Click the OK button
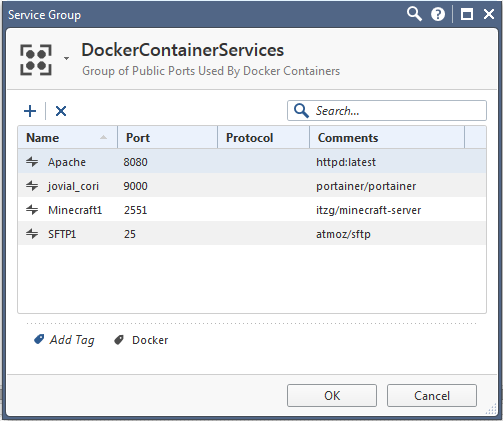Image resolution: width=503 pixels, height=421 pixels. point(332,396)
